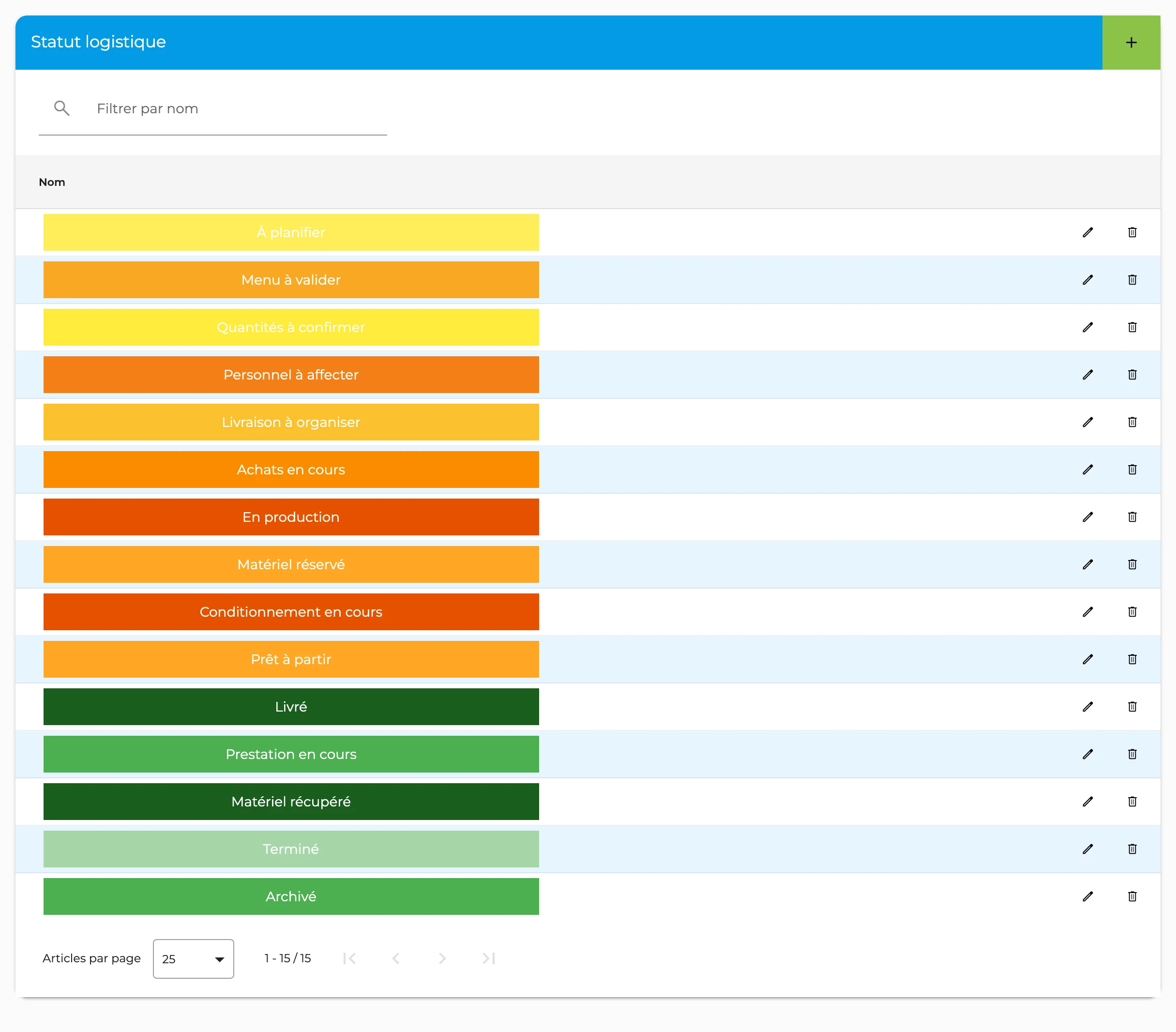Edit the Matériel réservé status
This screenshot has height=1032, width=1176.
(x=1087, y=564)
